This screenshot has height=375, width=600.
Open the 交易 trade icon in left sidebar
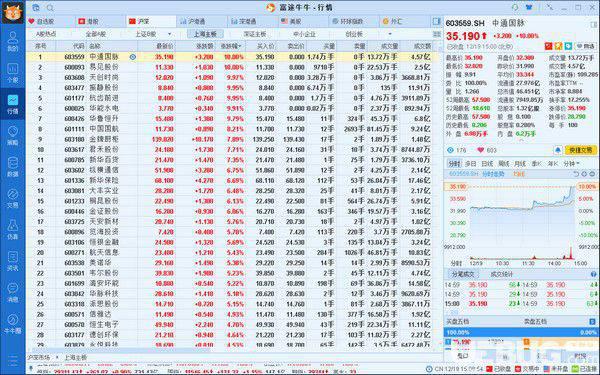(13, 198)
